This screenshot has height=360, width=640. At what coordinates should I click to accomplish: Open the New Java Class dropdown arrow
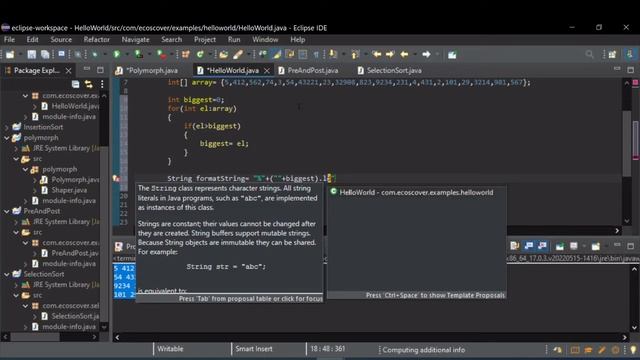(210, 54)
